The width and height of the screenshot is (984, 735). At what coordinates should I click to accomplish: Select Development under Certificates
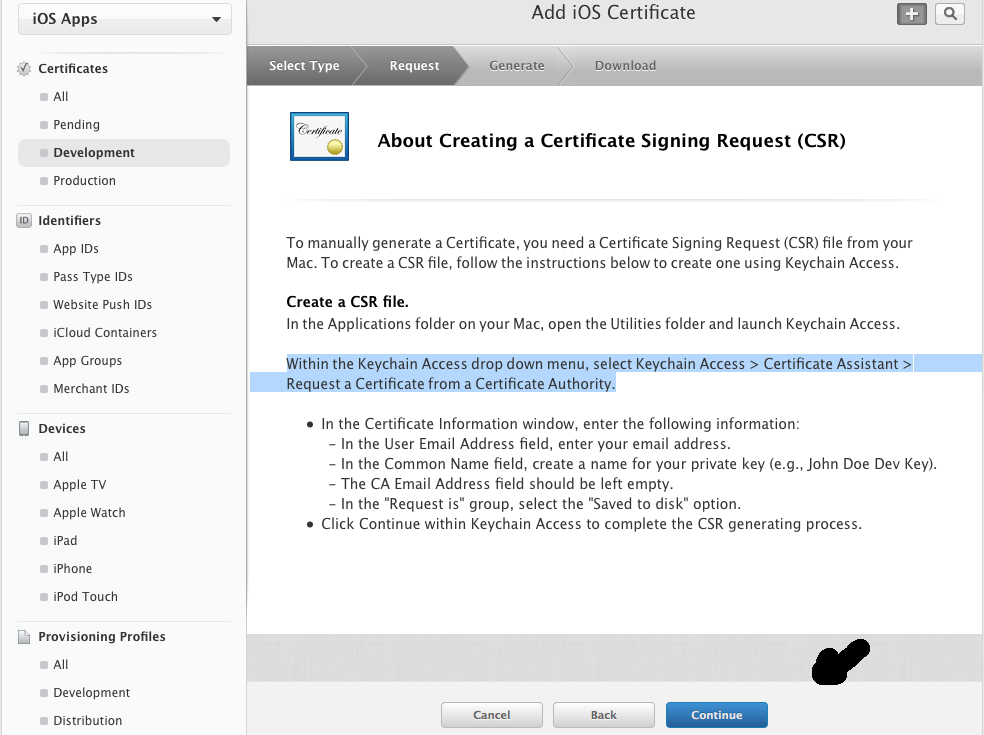[x=124, y=153]
